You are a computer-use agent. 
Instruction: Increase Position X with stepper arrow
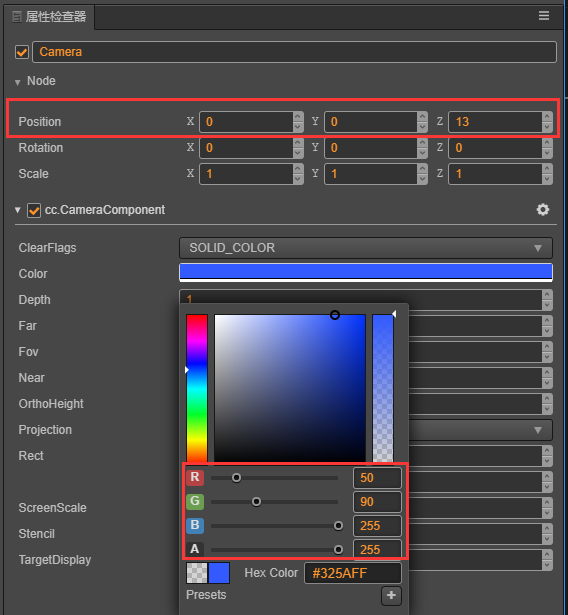point(298,117)
